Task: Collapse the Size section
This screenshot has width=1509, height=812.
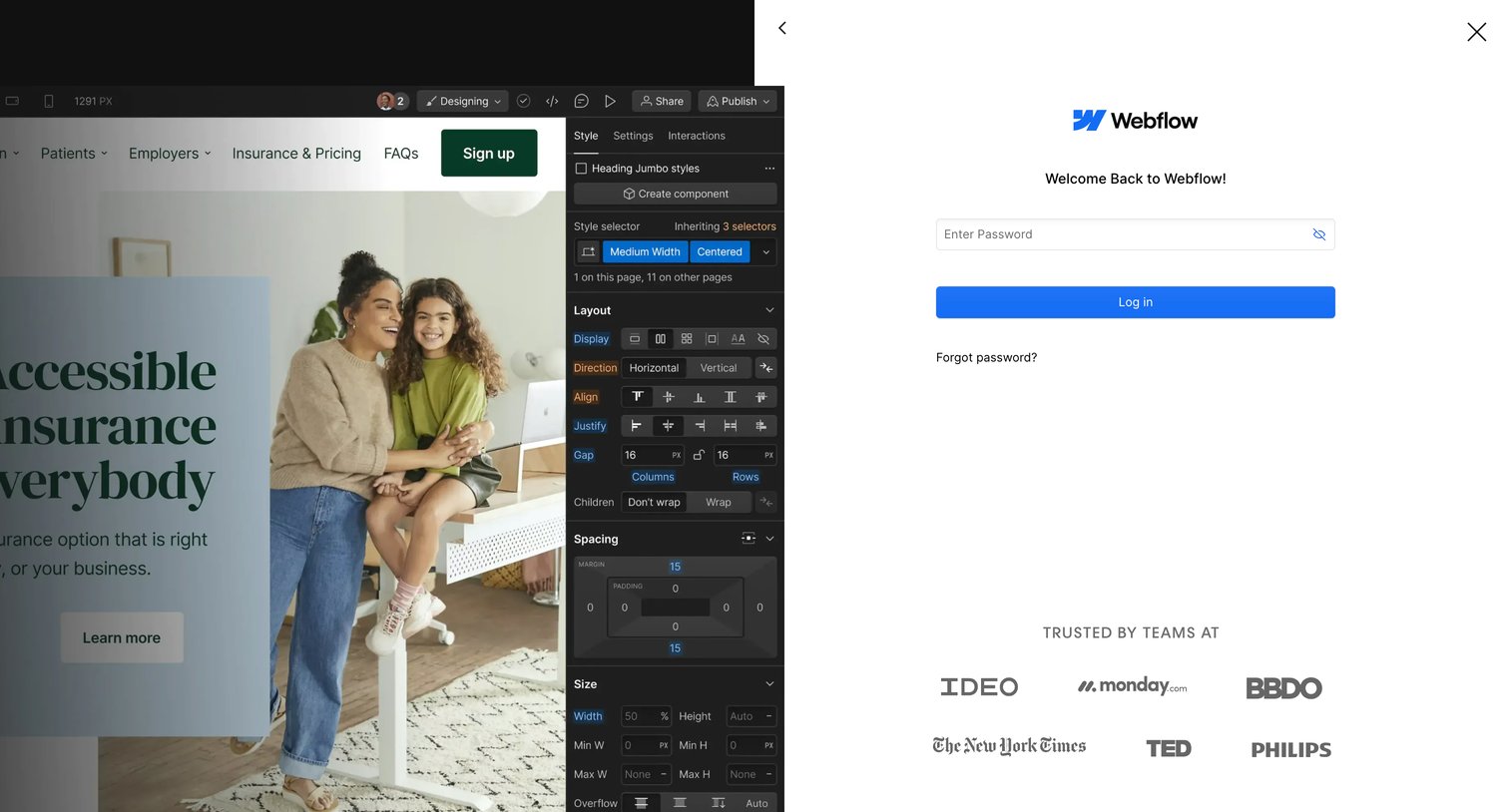Action: click(x=769, y=684)
